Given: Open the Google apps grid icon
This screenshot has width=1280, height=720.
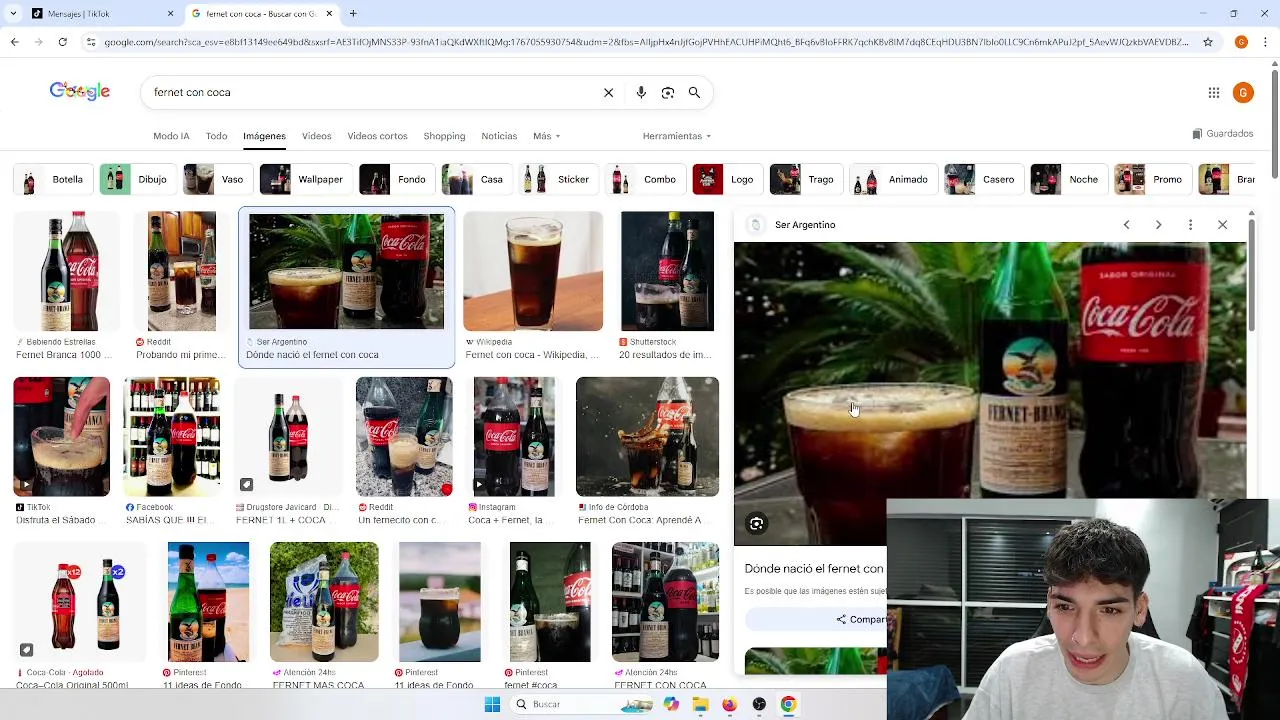Looking at the screenshot, I should click(1214, 93).
